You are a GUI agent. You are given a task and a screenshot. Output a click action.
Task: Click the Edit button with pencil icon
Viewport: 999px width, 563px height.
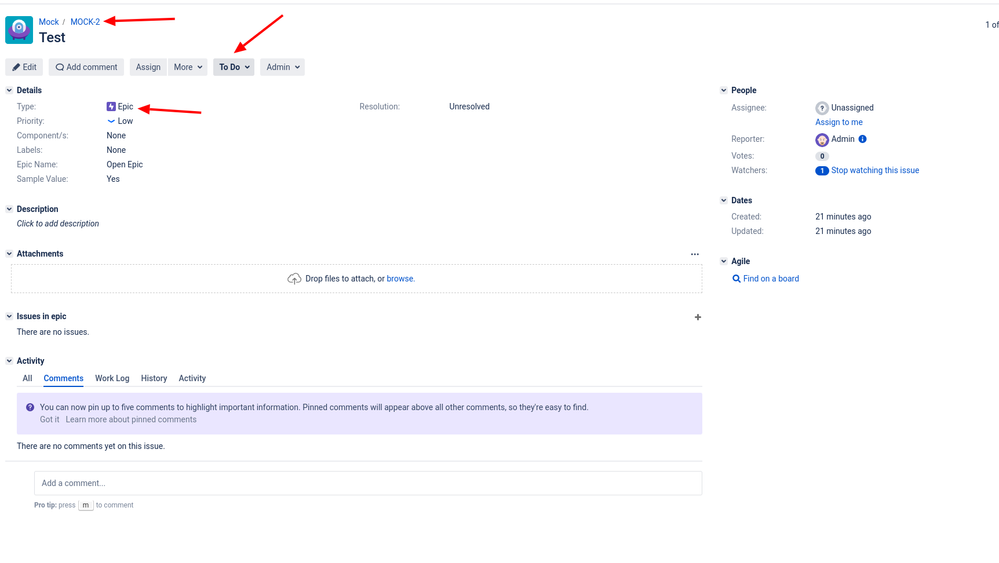point(24,67)
